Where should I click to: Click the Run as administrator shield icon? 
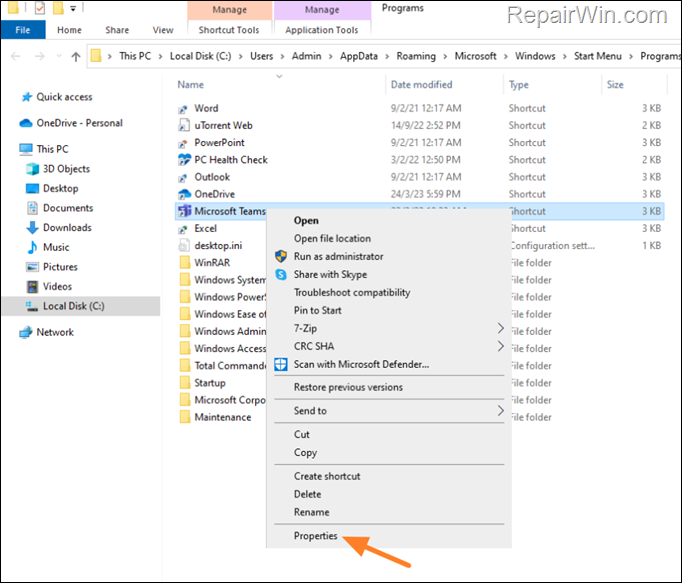coord(281,256)
